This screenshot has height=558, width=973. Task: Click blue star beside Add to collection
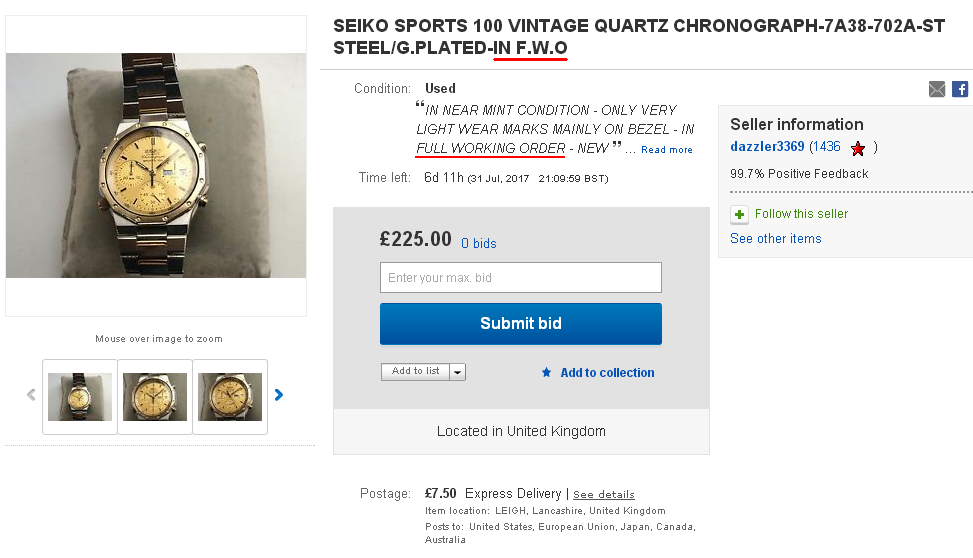[546, 372]
